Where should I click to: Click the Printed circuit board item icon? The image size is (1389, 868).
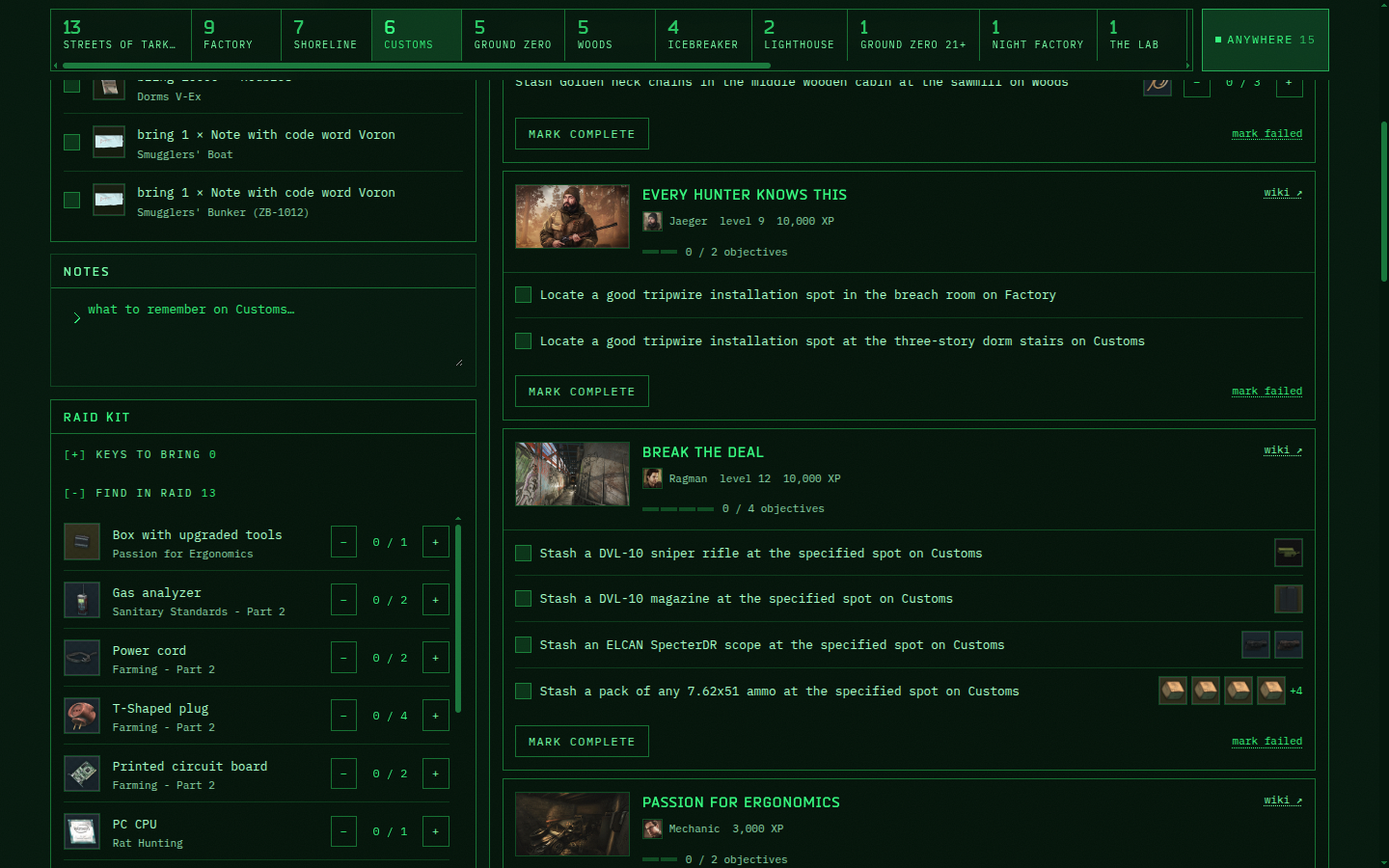pos(82,773)
